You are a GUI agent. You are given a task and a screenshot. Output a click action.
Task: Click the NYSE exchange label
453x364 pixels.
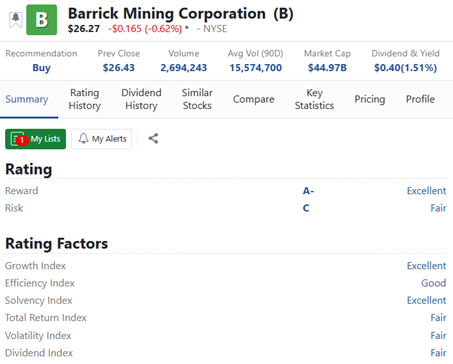coord(215,29)
